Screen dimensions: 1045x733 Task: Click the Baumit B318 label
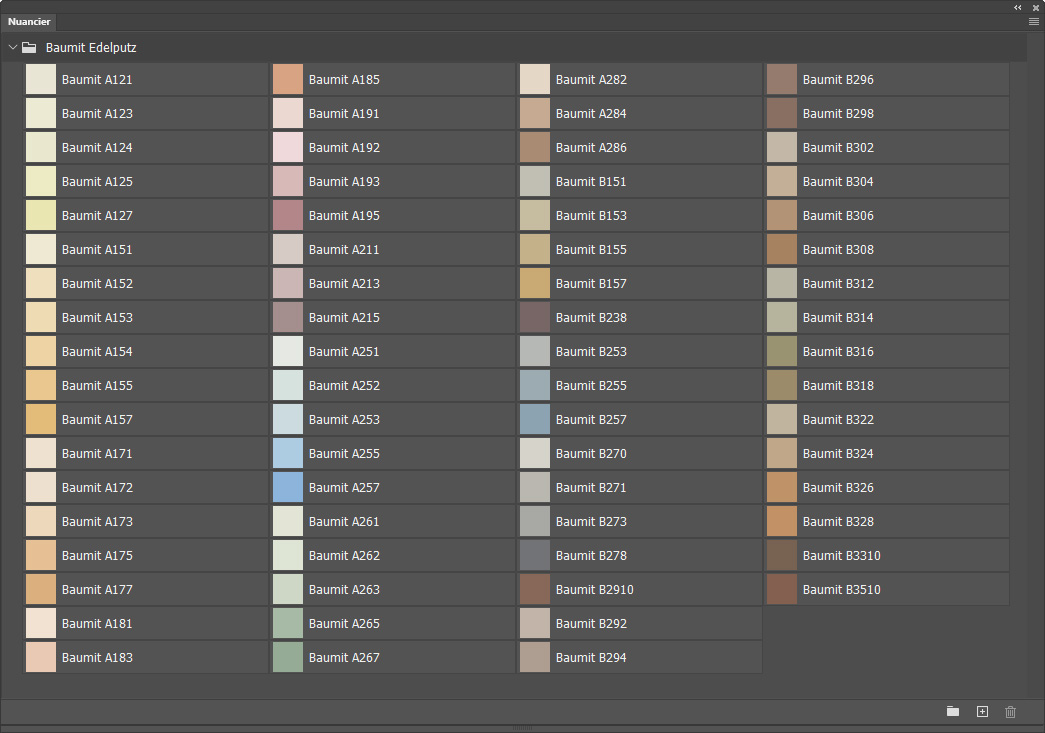(838, 385)
